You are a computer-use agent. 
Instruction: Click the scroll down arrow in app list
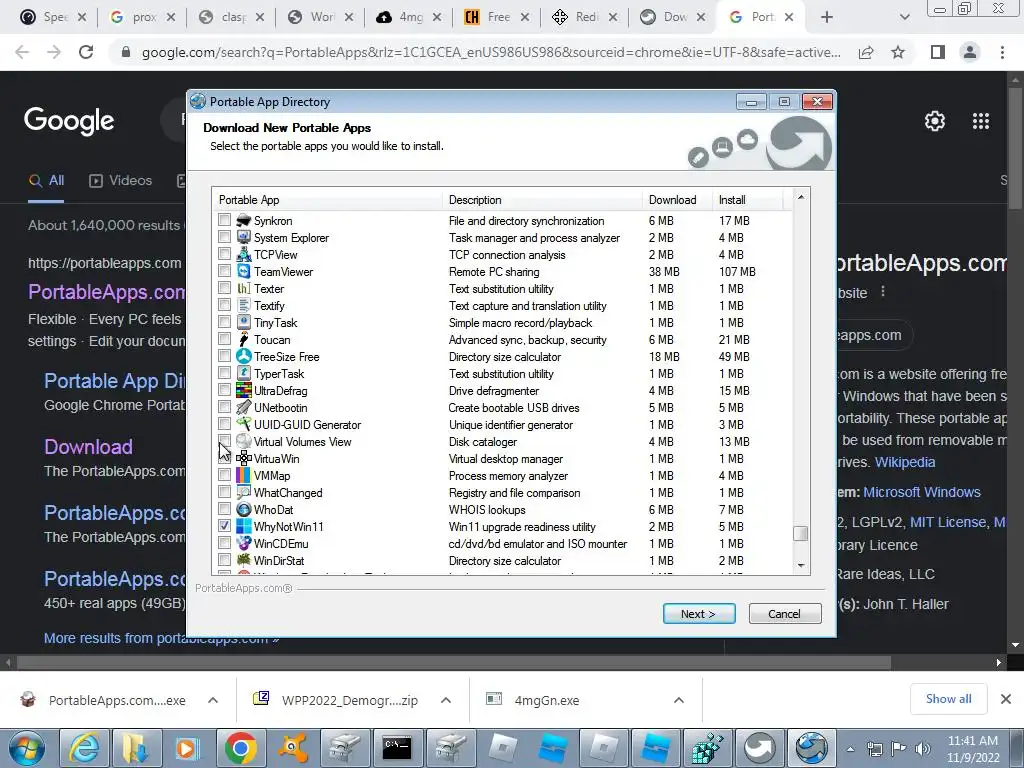point(801,566)
